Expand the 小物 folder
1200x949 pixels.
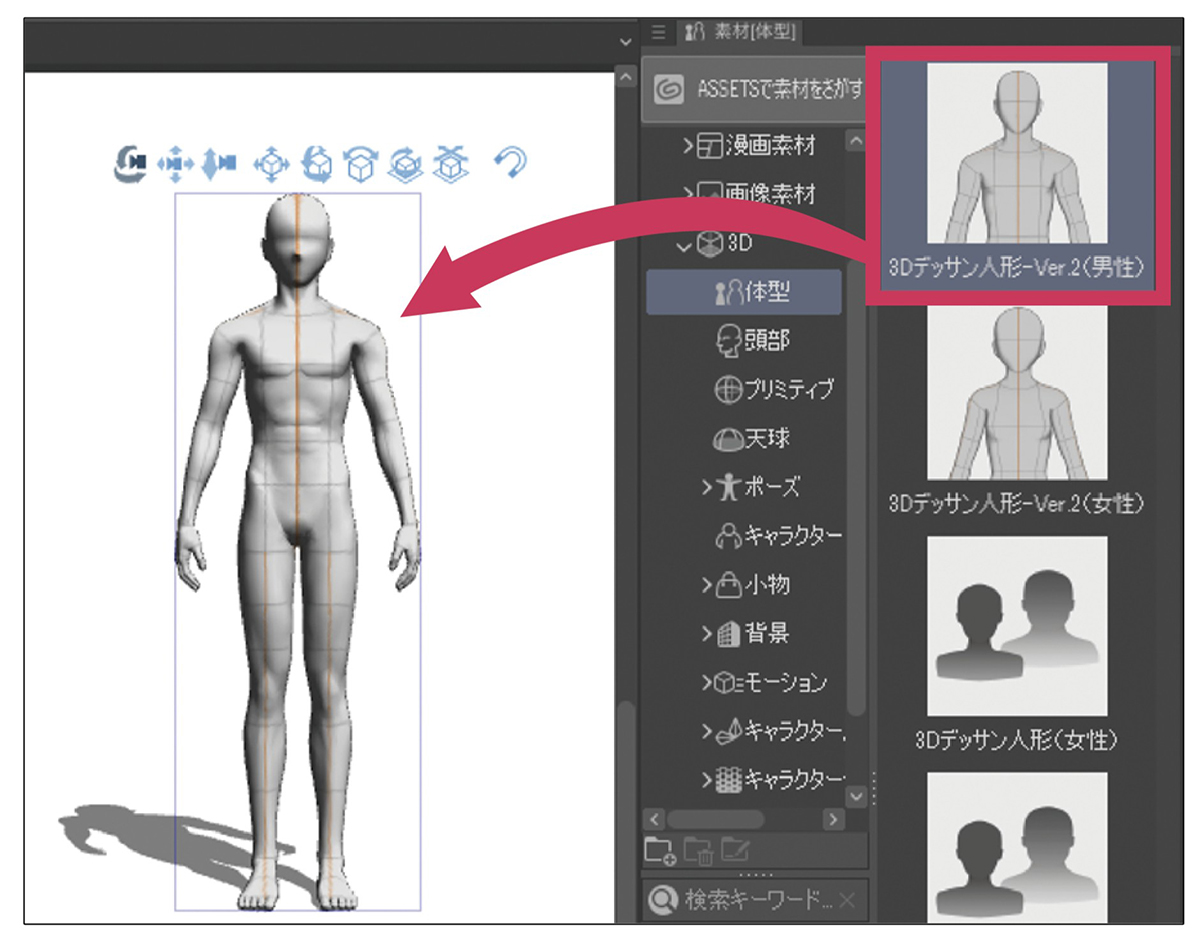(x=707, y=586)
